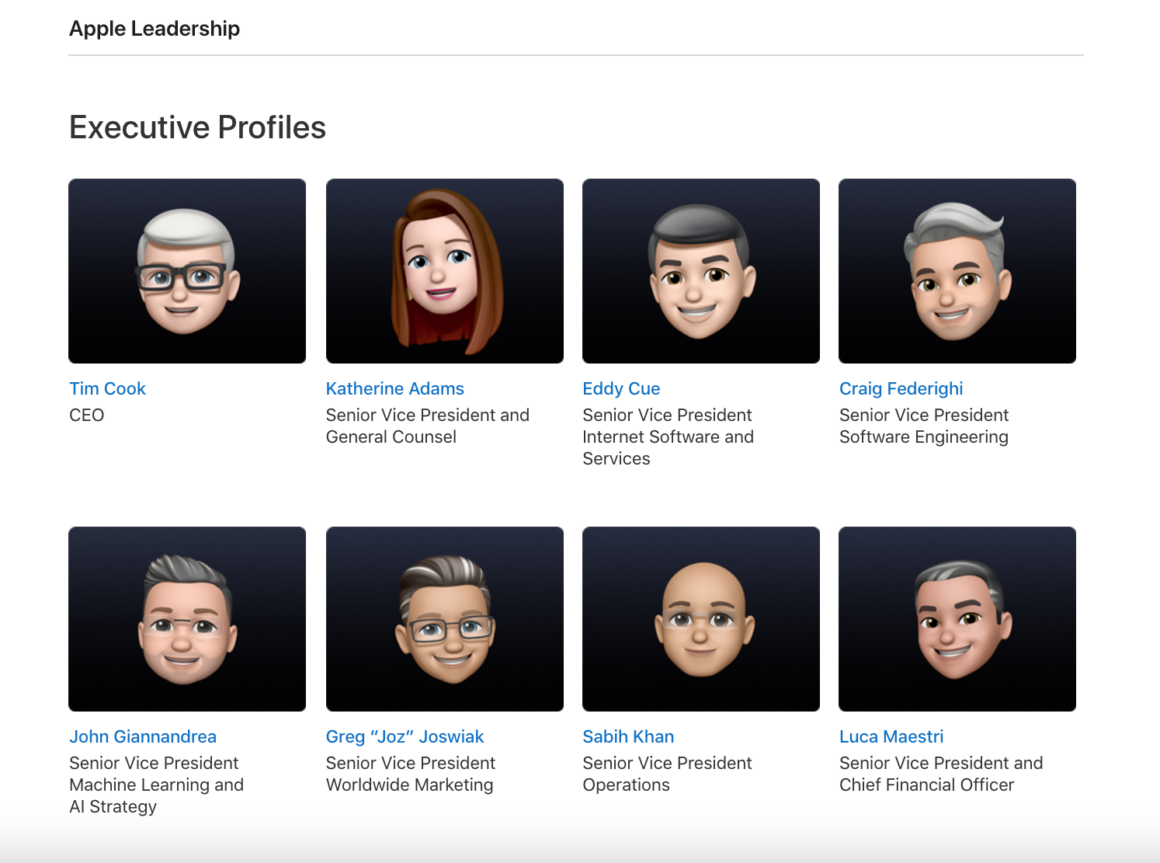
Task: Open Luca Maestri's memoji profile picture
Action: pos(957,619)
